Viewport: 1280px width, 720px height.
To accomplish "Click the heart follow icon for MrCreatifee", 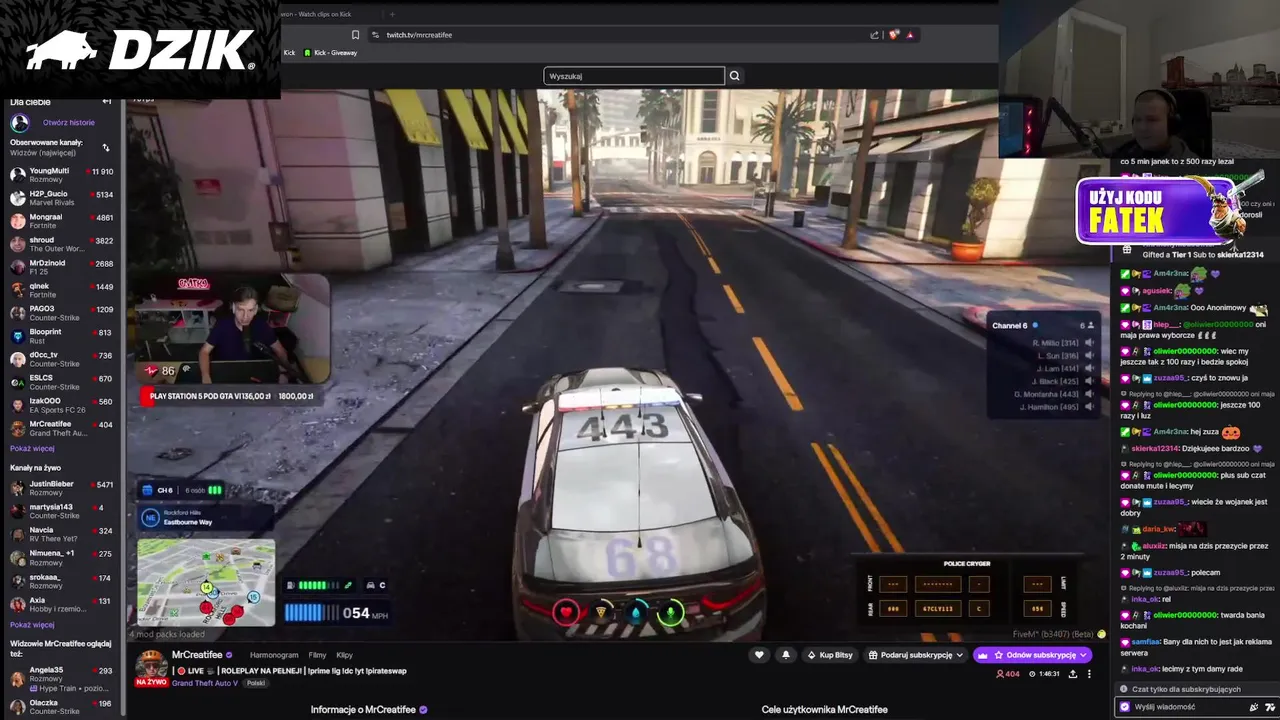I will [759, 655].
